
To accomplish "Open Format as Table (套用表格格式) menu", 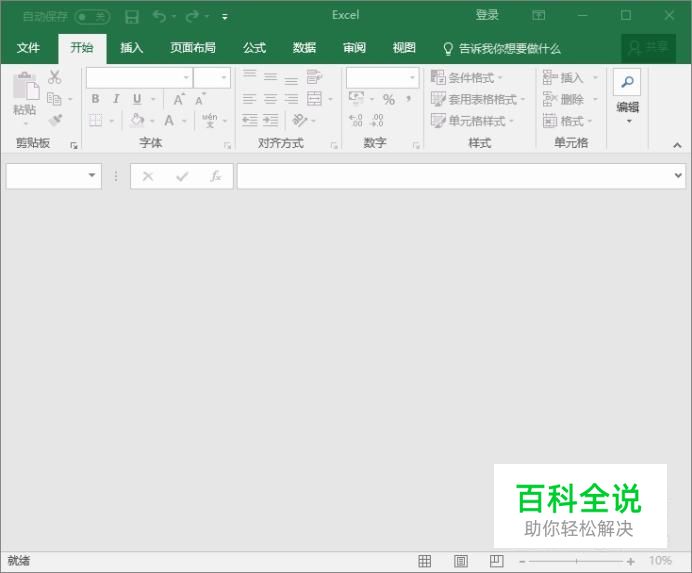I will pos(478,99).
